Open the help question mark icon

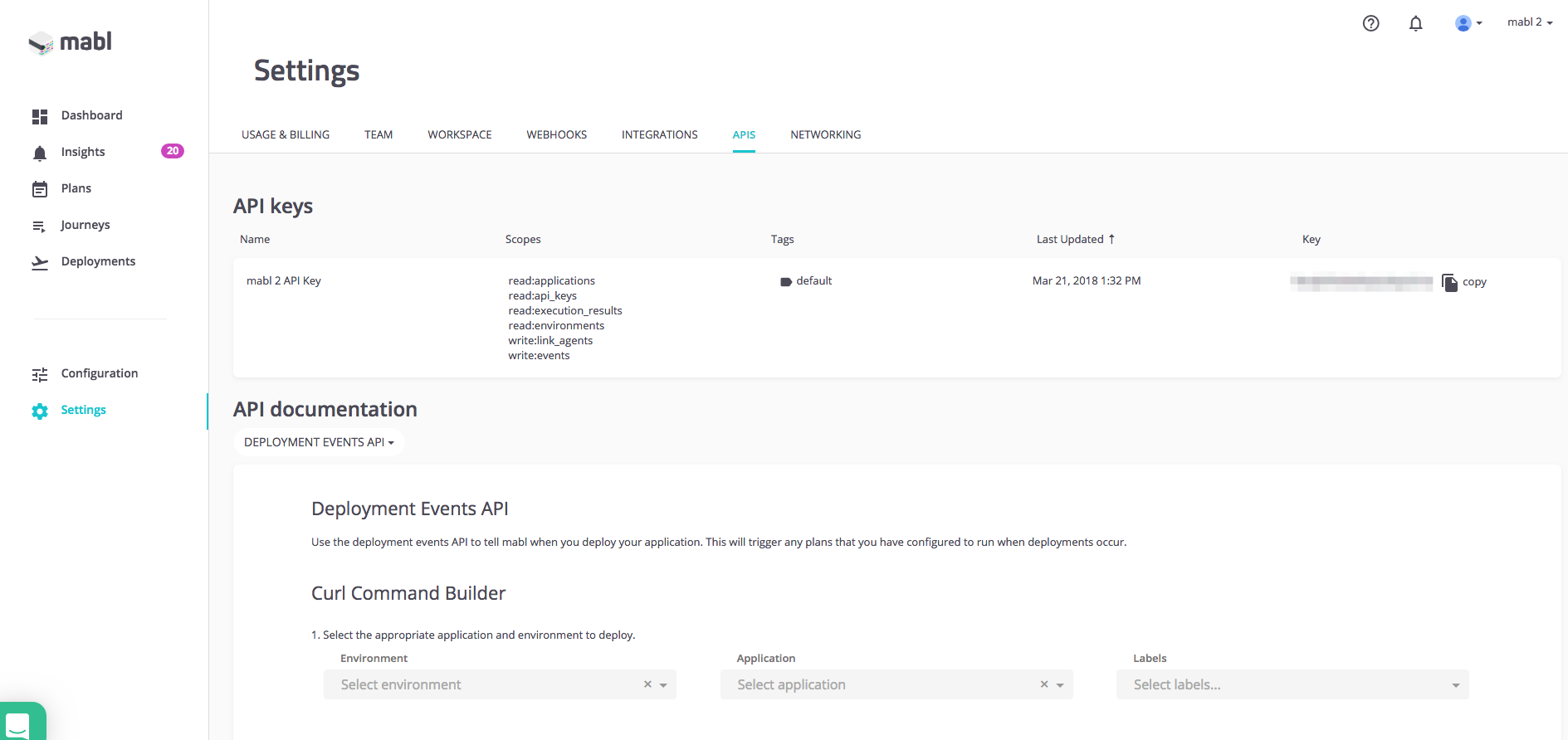[1371, 23]
